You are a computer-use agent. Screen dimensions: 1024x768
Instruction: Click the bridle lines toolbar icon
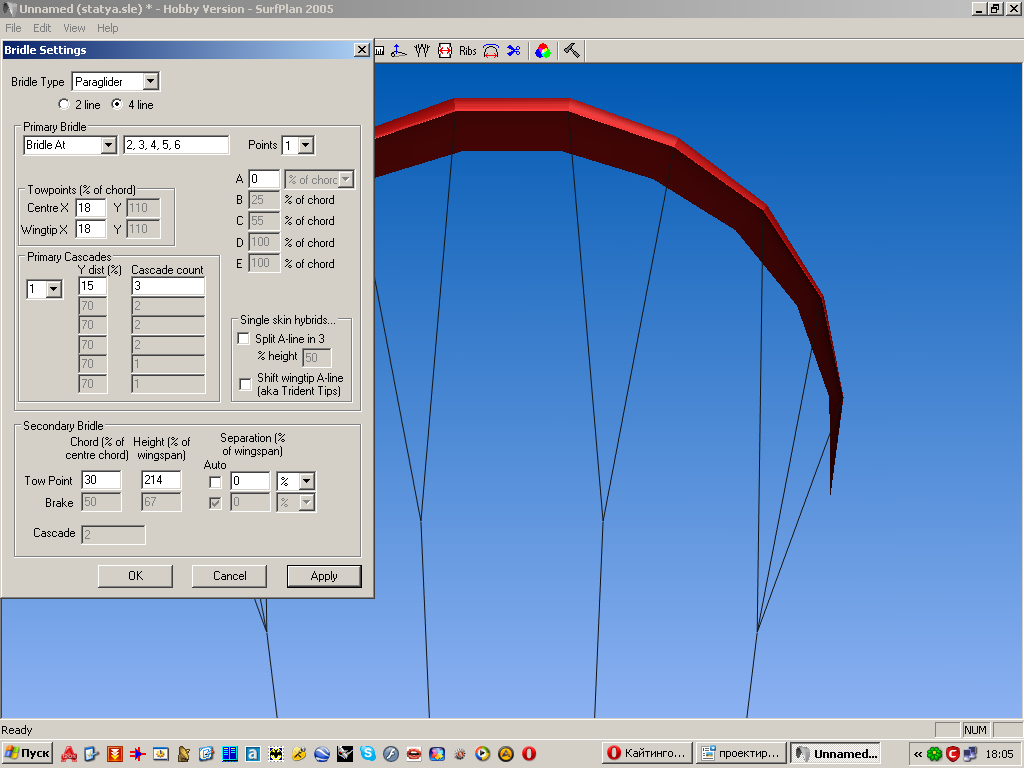pyautogui.click(x=422, y=51)
